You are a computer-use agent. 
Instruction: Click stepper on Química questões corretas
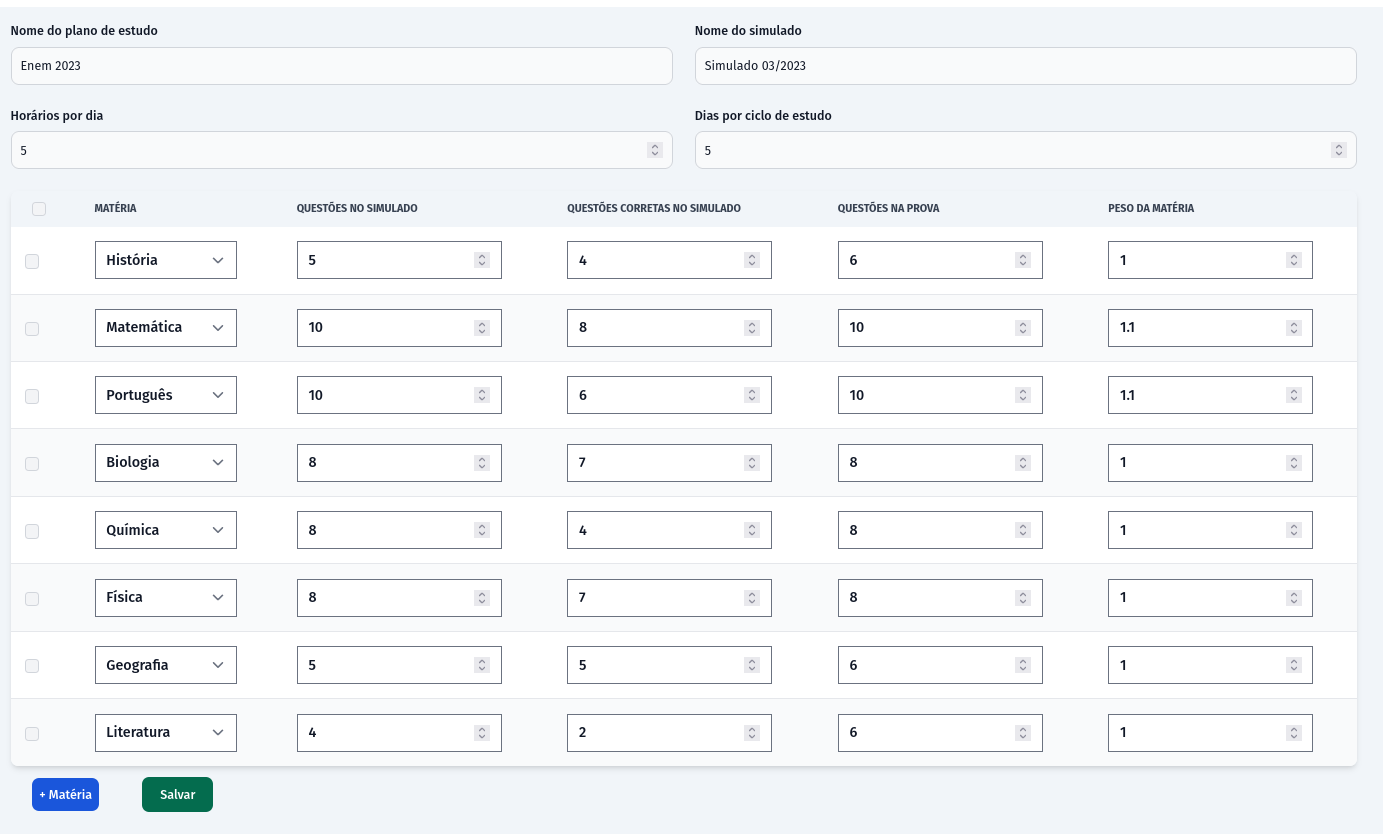click(752, 530)
